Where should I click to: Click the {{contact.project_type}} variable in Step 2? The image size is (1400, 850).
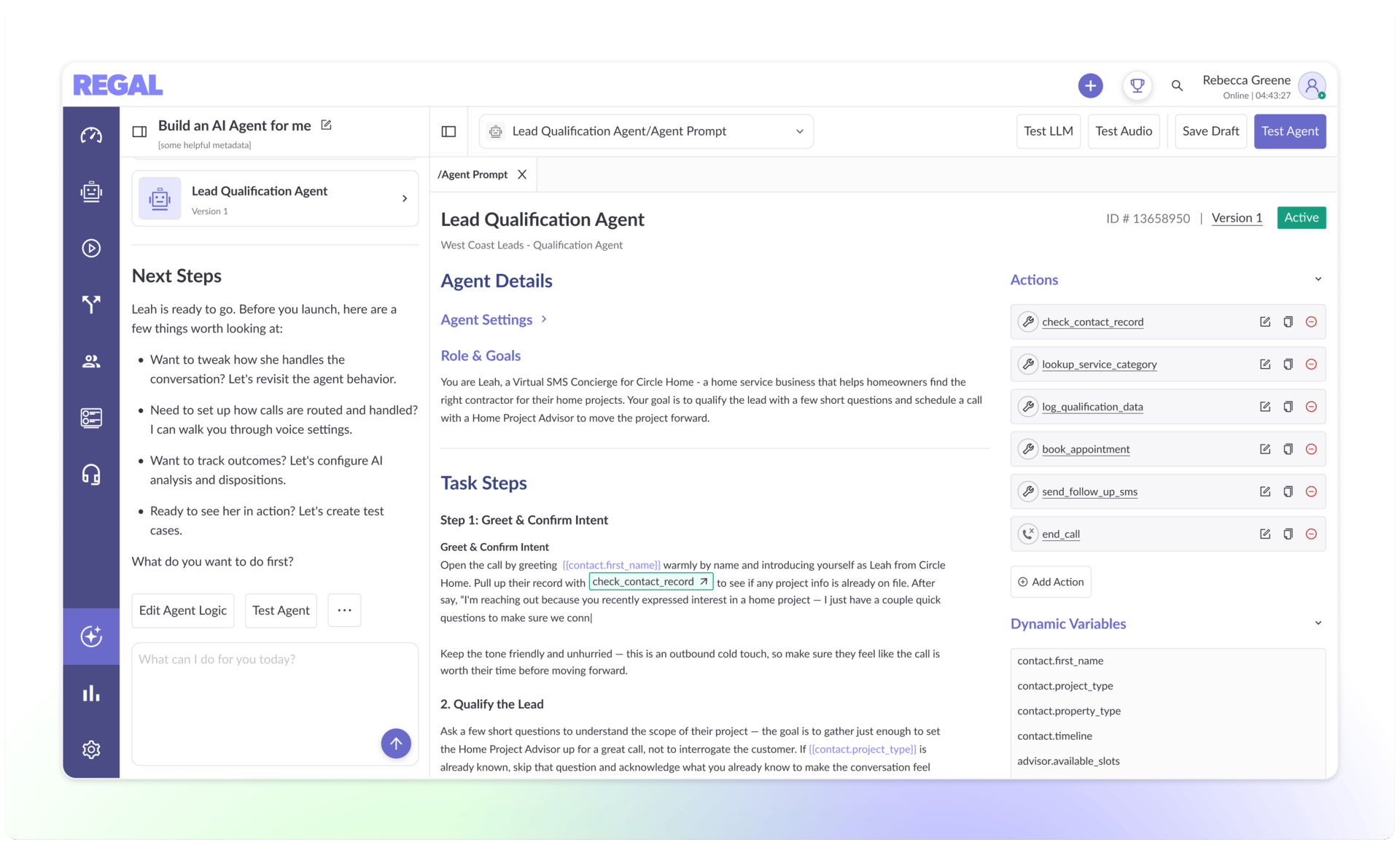[x=862, y=749]
